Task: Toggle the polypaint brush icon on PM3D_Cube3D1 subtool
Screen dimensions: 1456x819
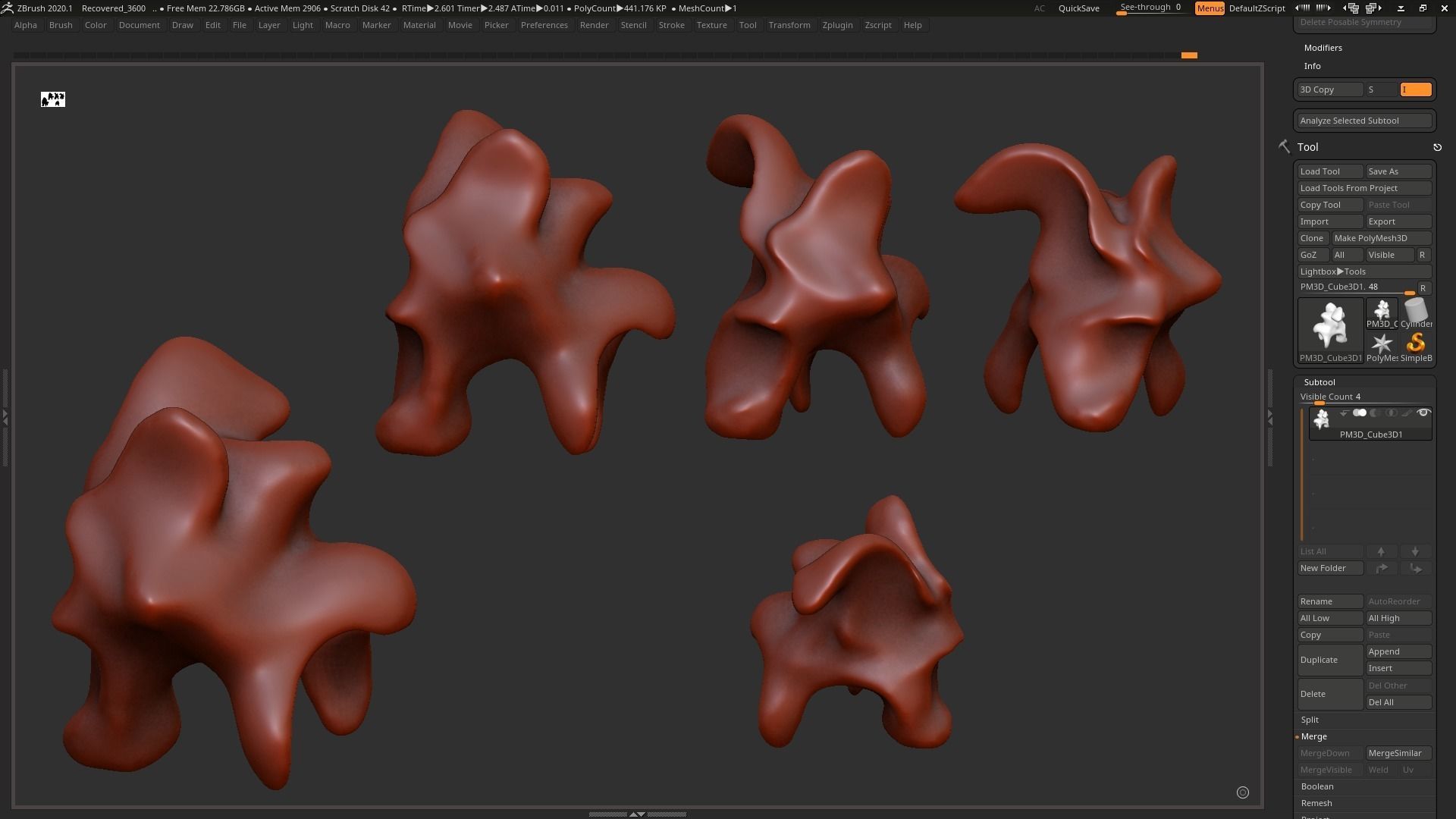Action: point(1407,413)
